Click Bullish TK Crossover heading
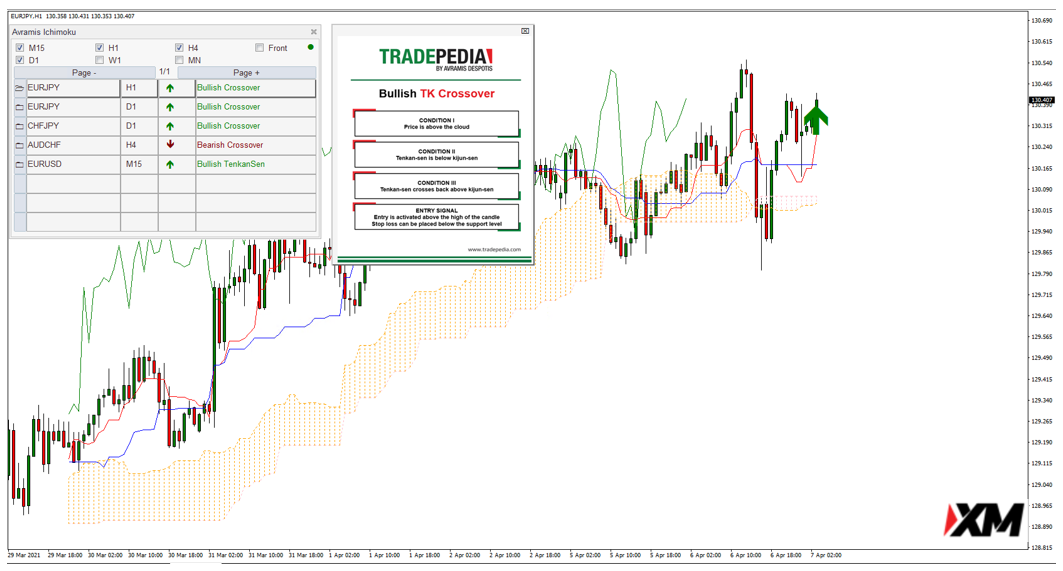 [437, 94]
